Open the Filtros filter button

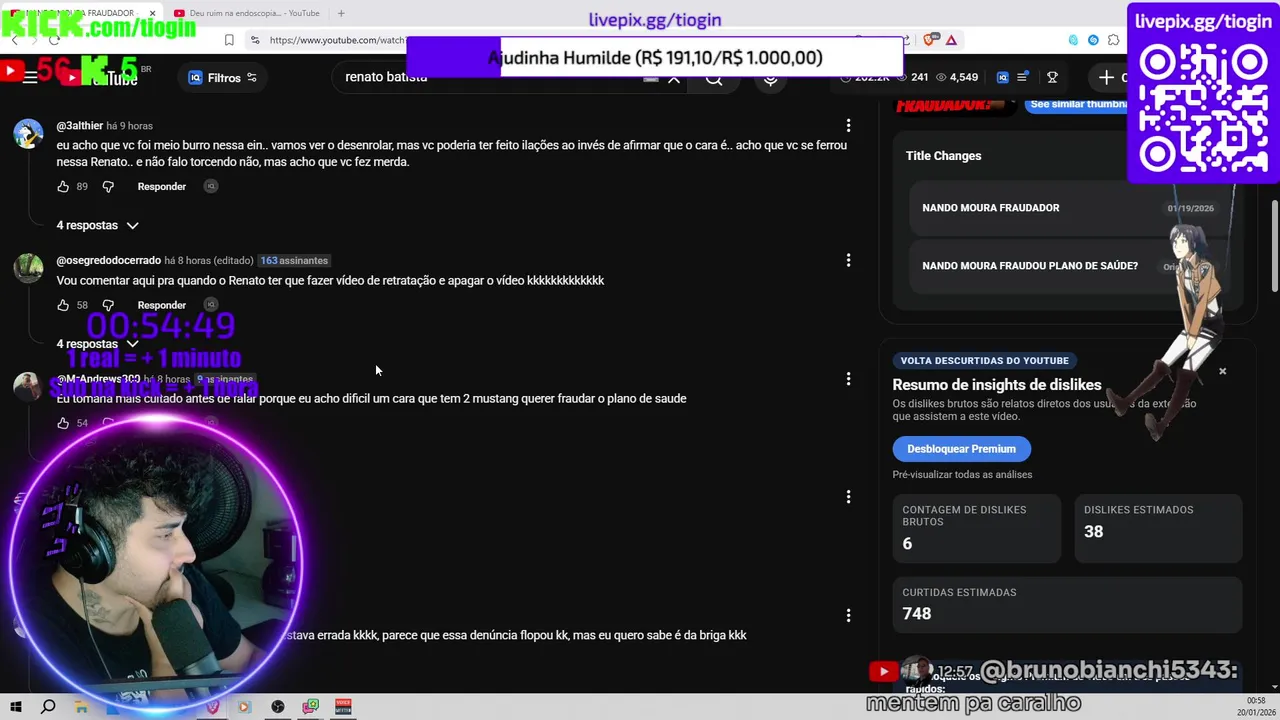pyautogui.click(x=223, y=77)
